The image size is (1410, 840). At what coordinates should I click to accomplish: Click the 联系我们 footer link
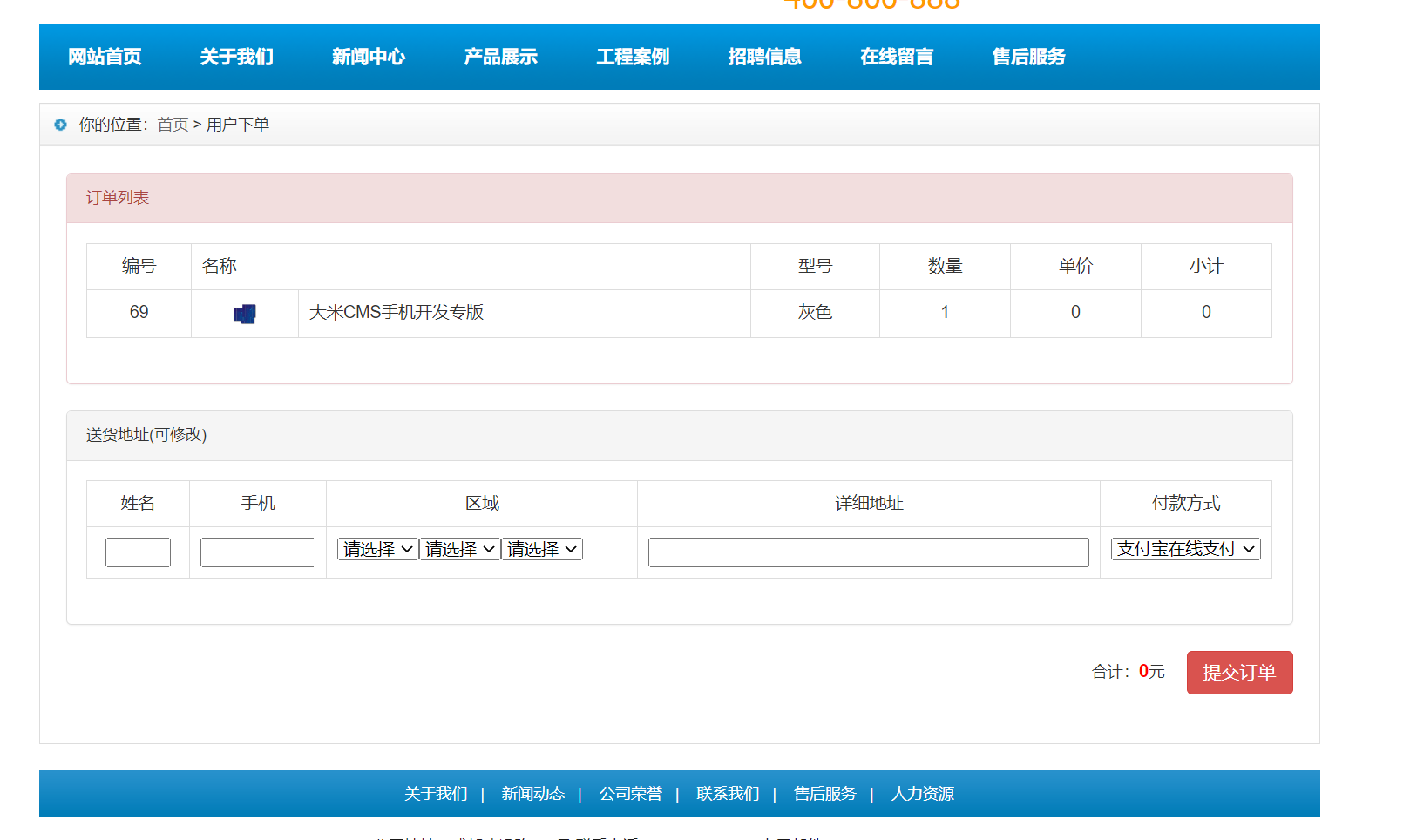tap(728, 794)
